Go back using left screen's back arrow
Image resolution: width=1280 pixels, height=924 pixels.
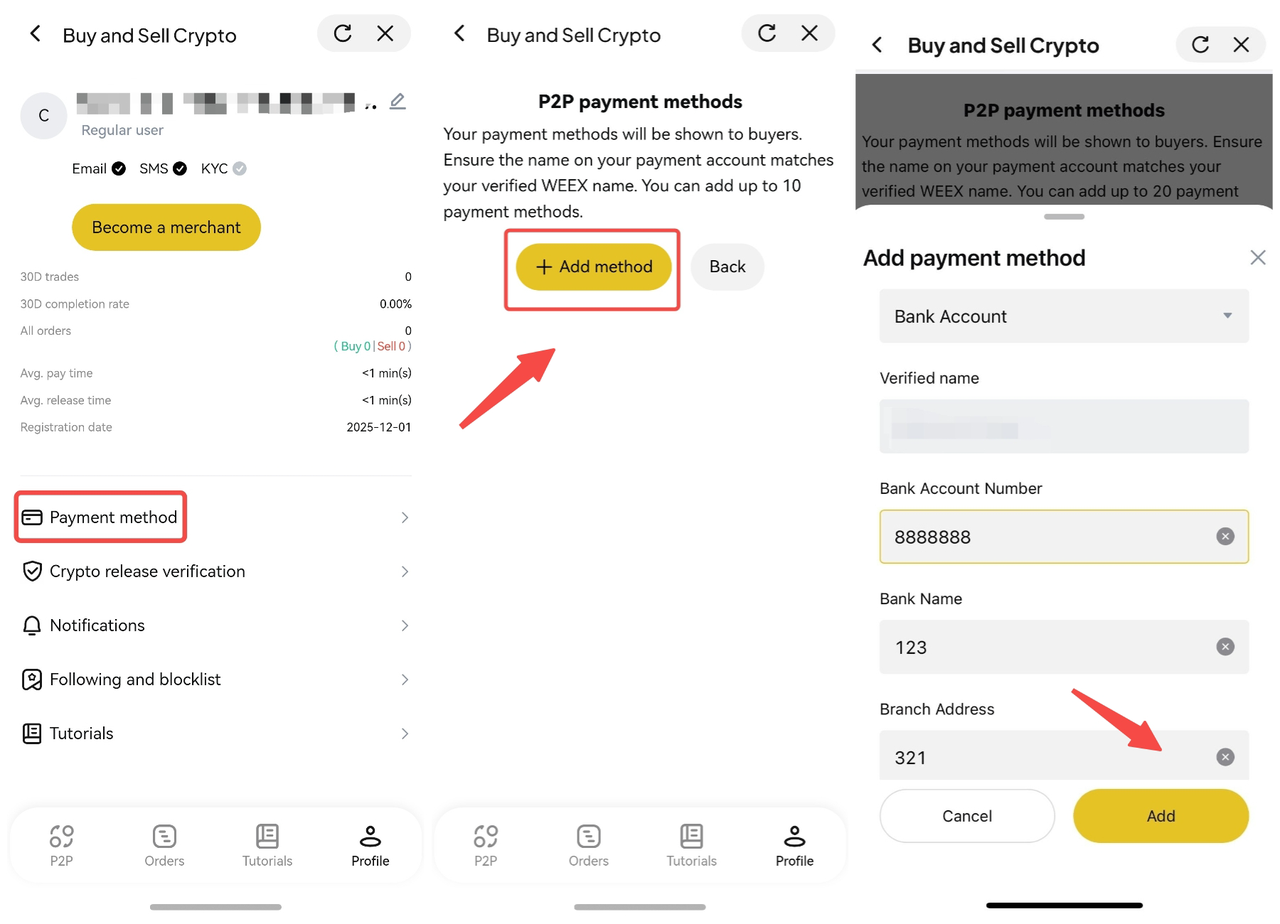pyautogui.click(x=35, y=34)
